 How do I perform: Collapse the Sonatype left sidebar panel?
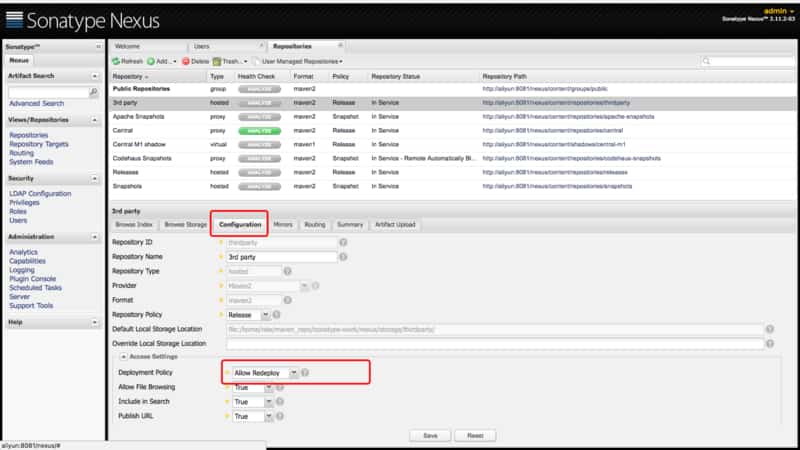[98, 46]
